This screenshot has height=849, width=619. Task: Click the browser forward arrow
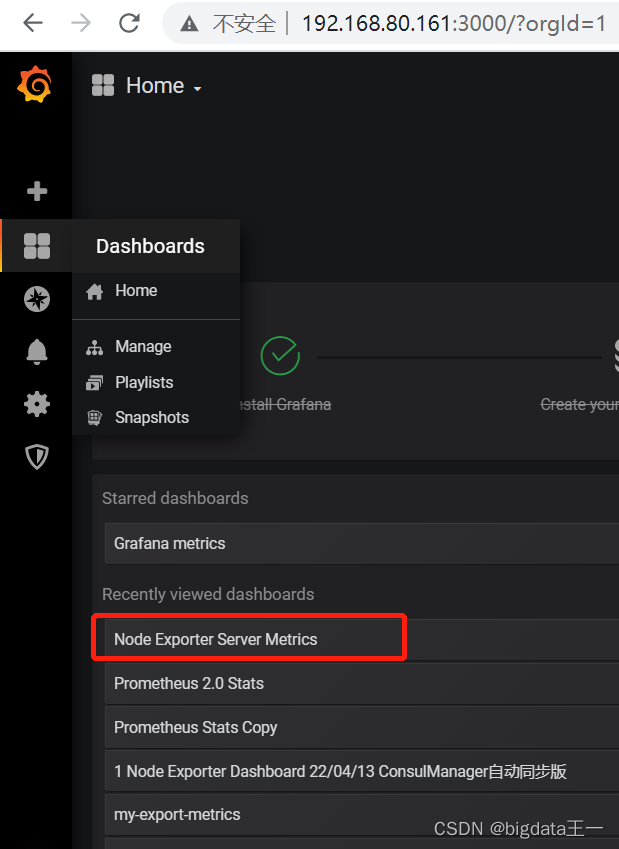coord(81,23)
